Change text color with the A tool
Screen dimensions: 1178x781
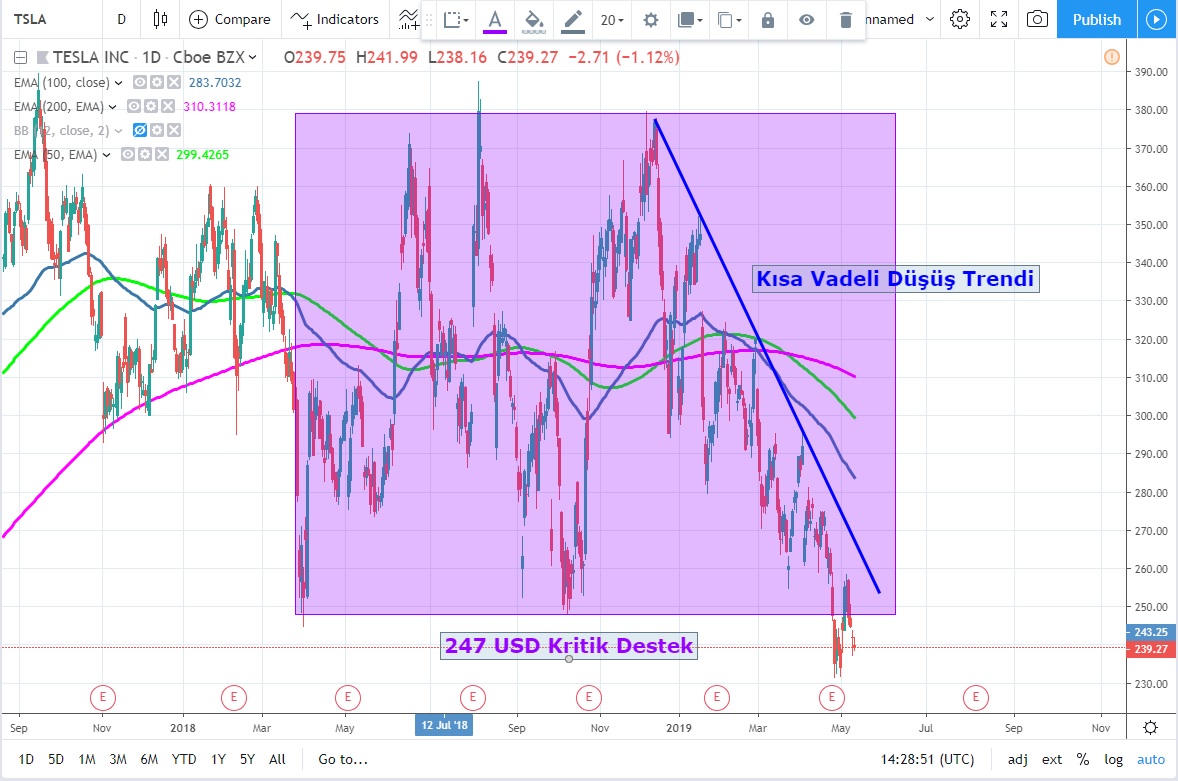(494, 20)
